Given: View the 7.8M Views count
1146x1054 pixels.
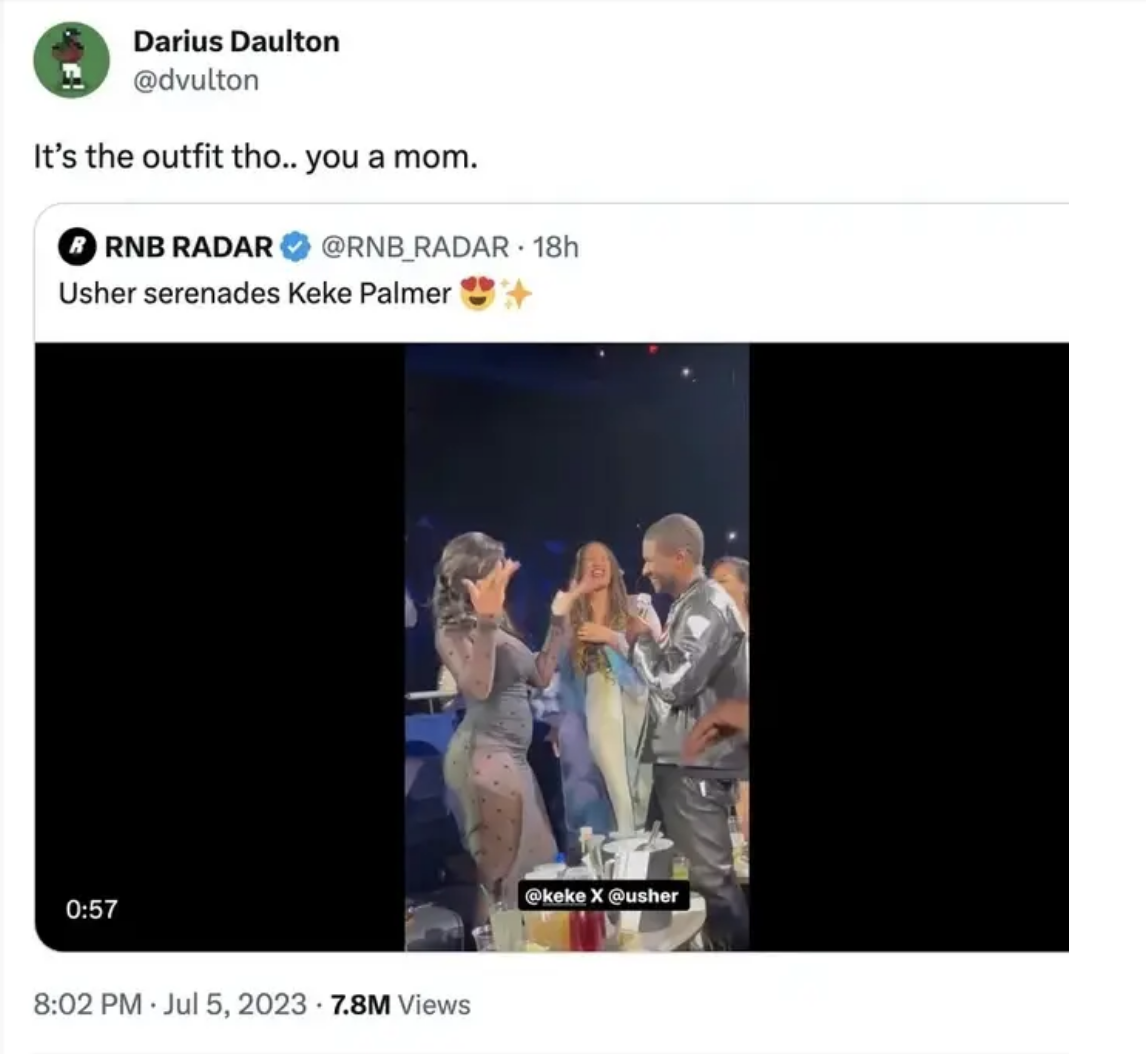Looking at the screenshot, I should 400,1003.
